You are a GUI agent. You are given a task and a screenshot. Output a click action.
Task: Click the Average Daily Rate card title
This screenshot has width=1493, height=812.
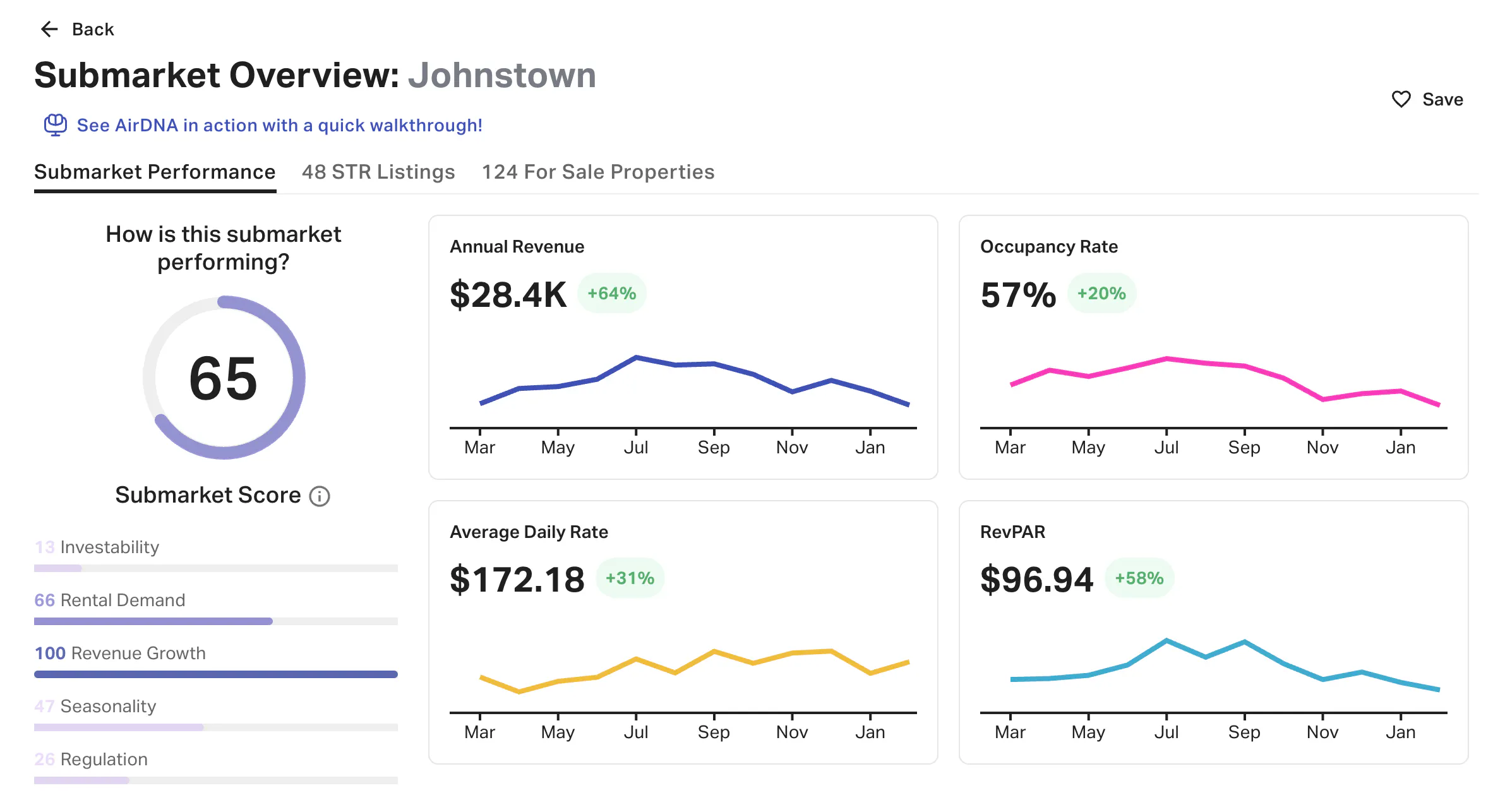tap(529, 532)
